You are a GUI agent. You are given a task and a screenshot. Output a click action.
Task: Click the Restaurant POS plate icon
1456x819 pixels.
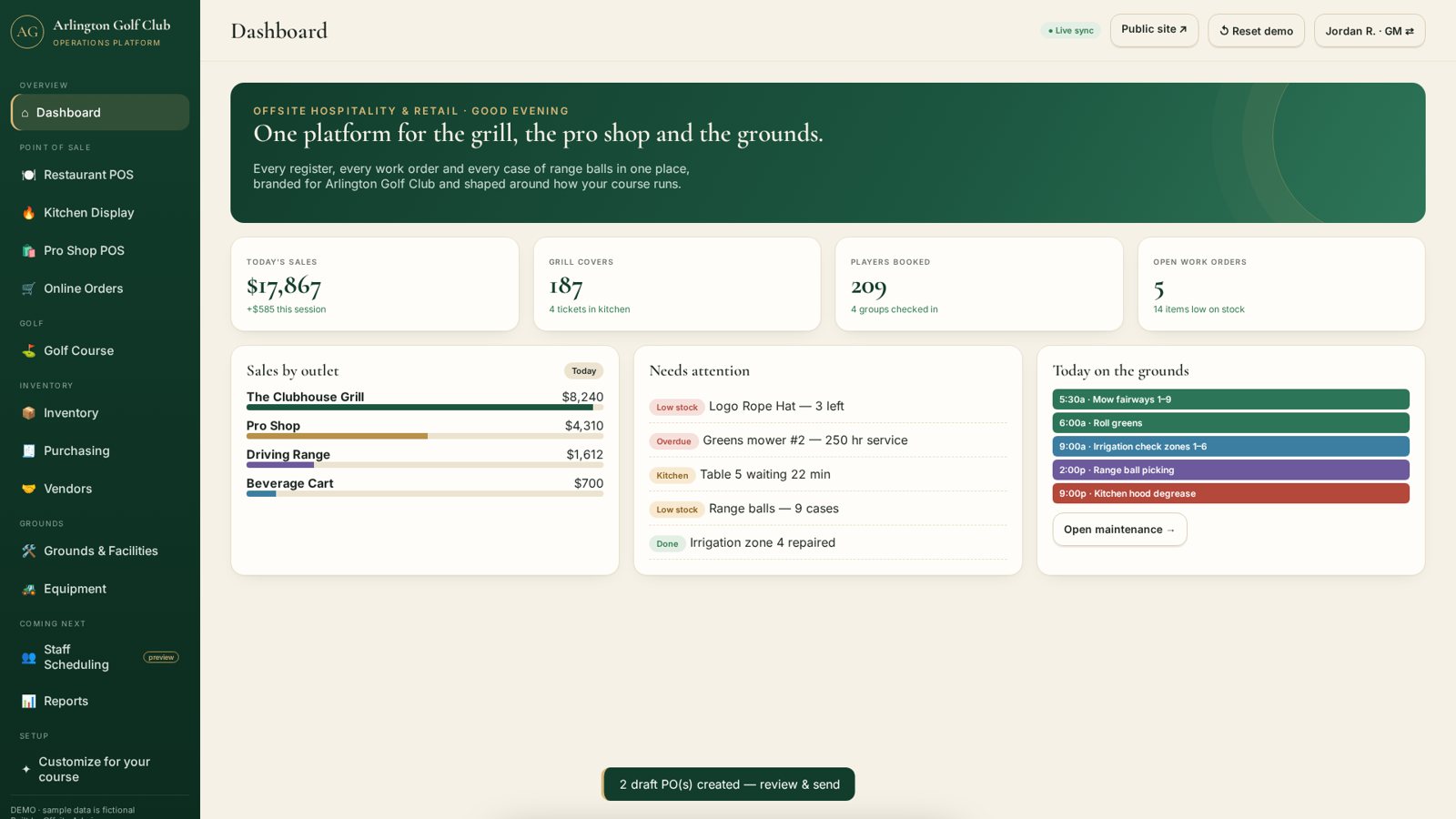coord(28,175)
